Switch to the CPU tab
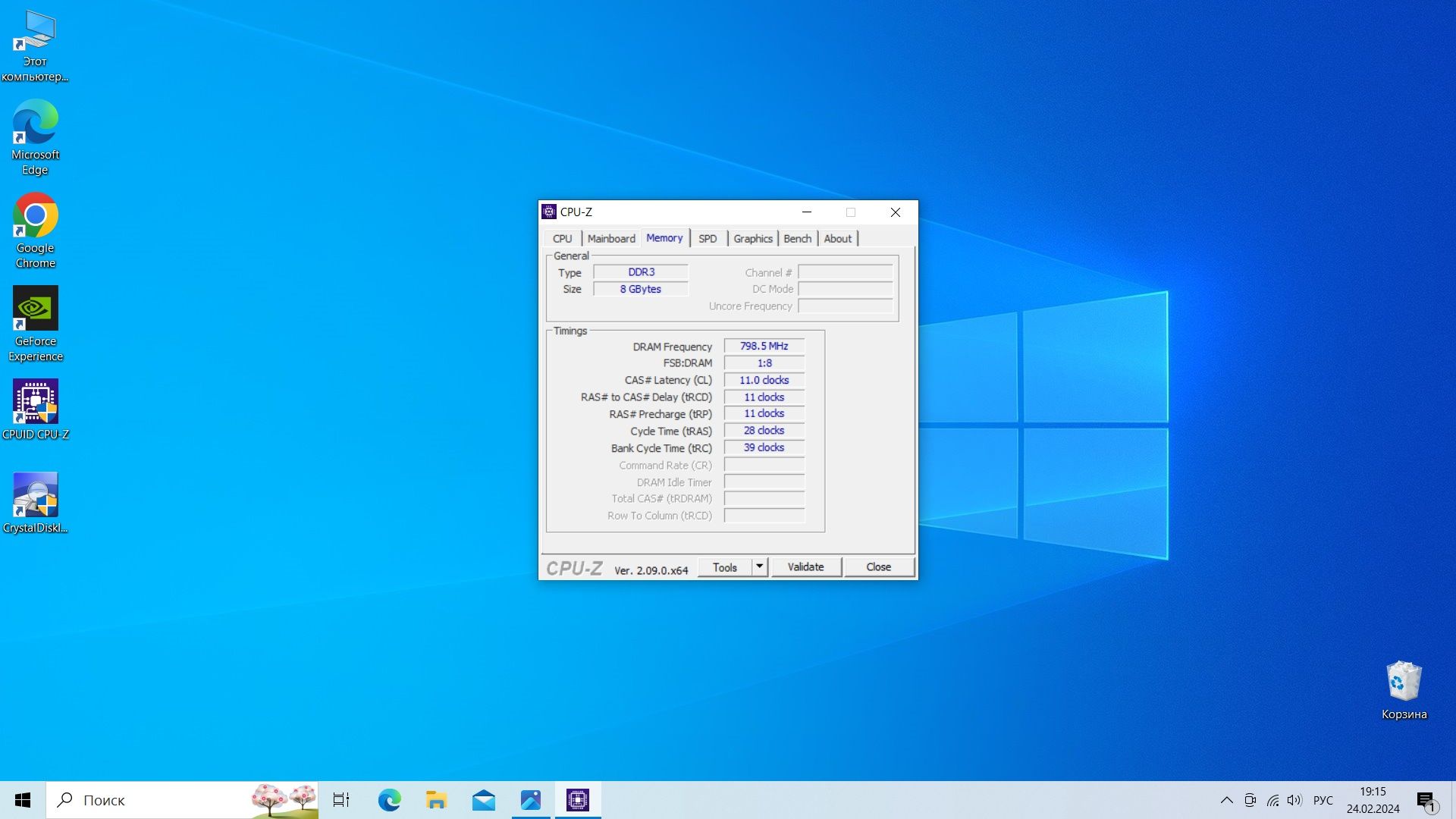The width and height of the screenshot is (1456, 819). tap(563, 237)
